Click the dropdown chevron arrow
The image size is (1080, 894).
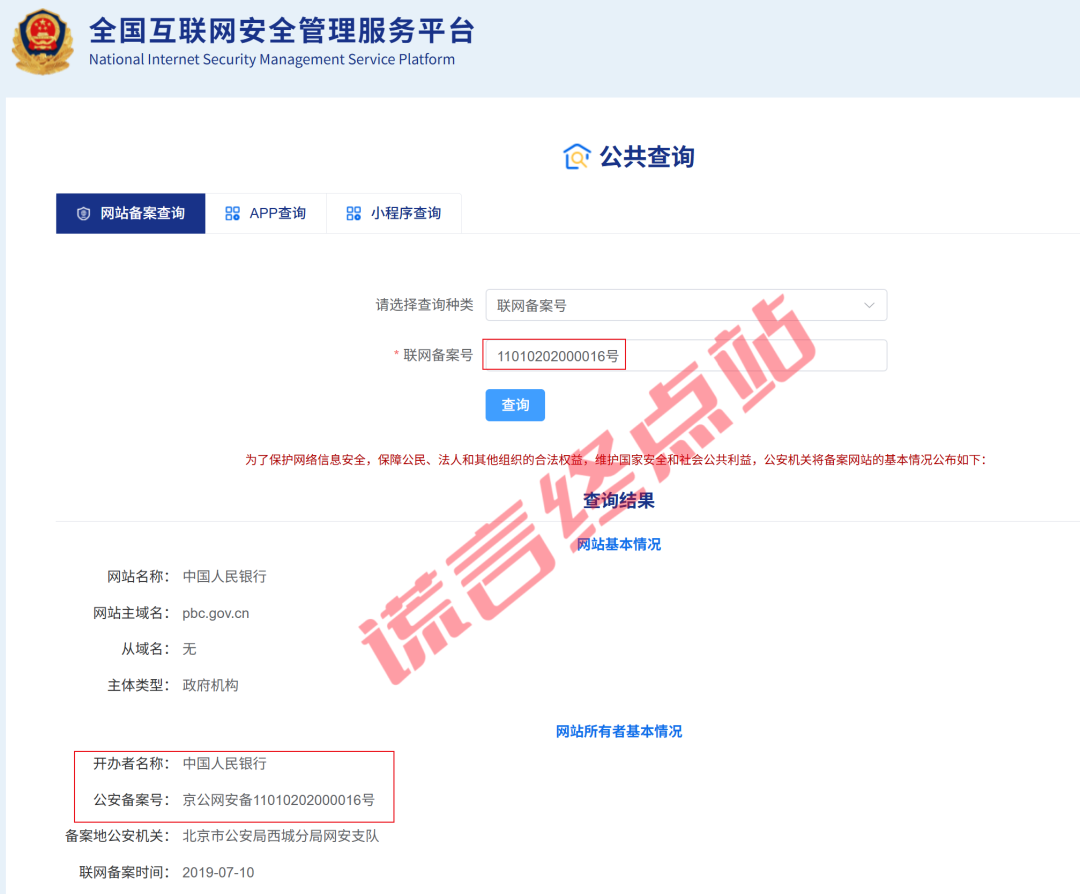869,305
